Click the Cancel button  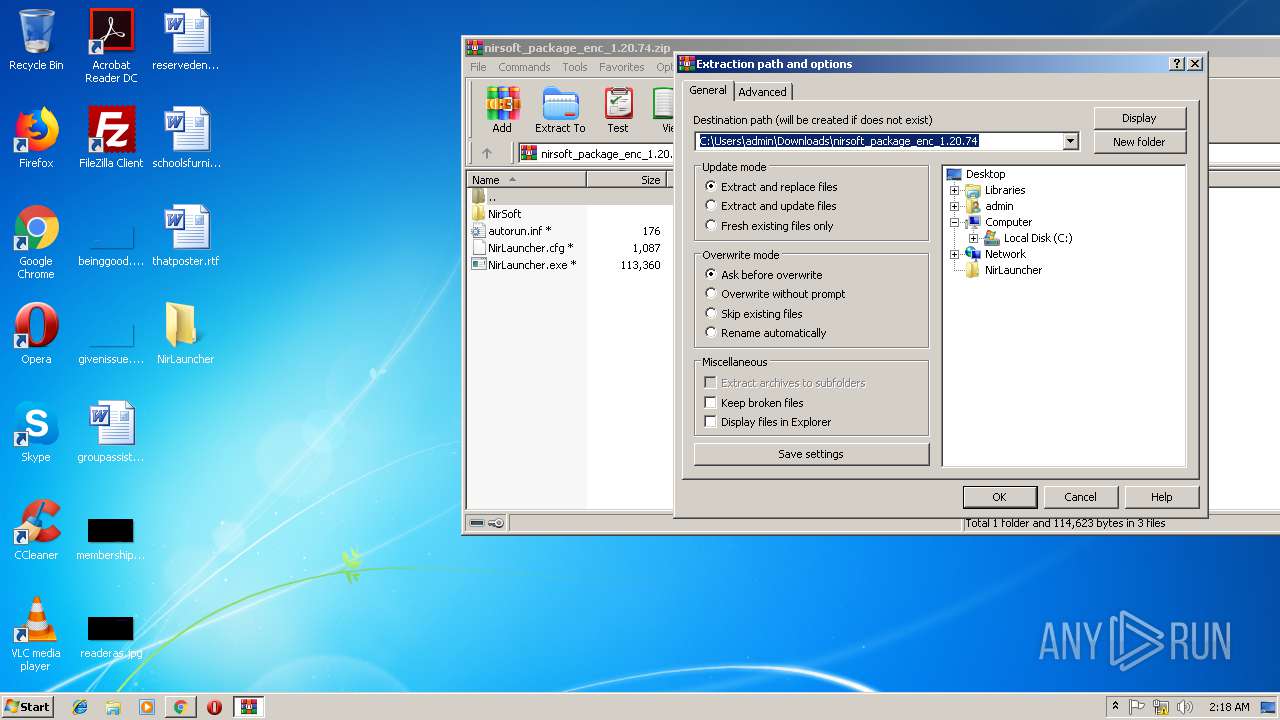(x=1080, y=497)
